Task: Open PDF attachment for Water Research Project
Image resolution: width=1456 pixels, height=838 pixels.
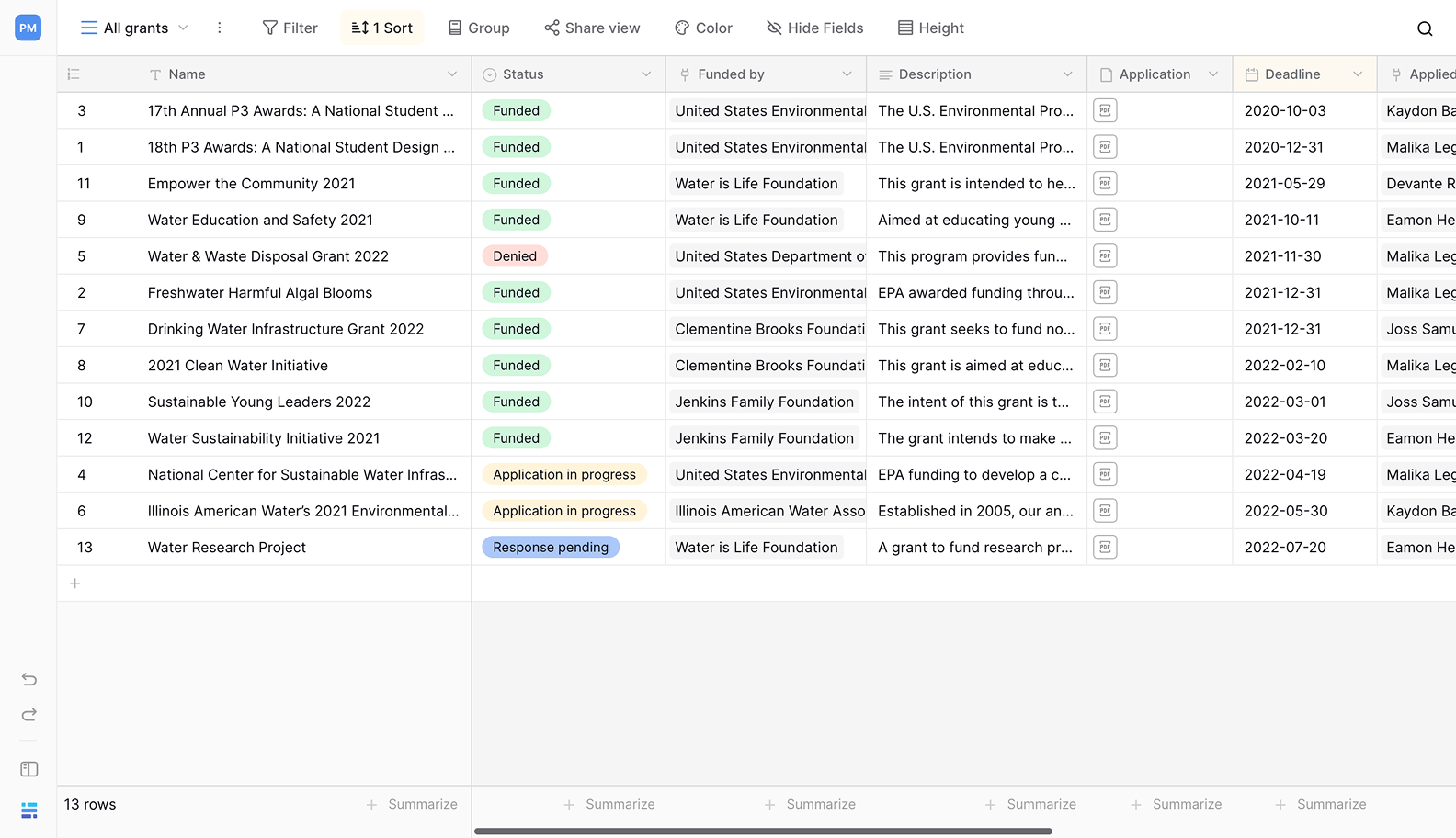Action: tap(1105, 547)
